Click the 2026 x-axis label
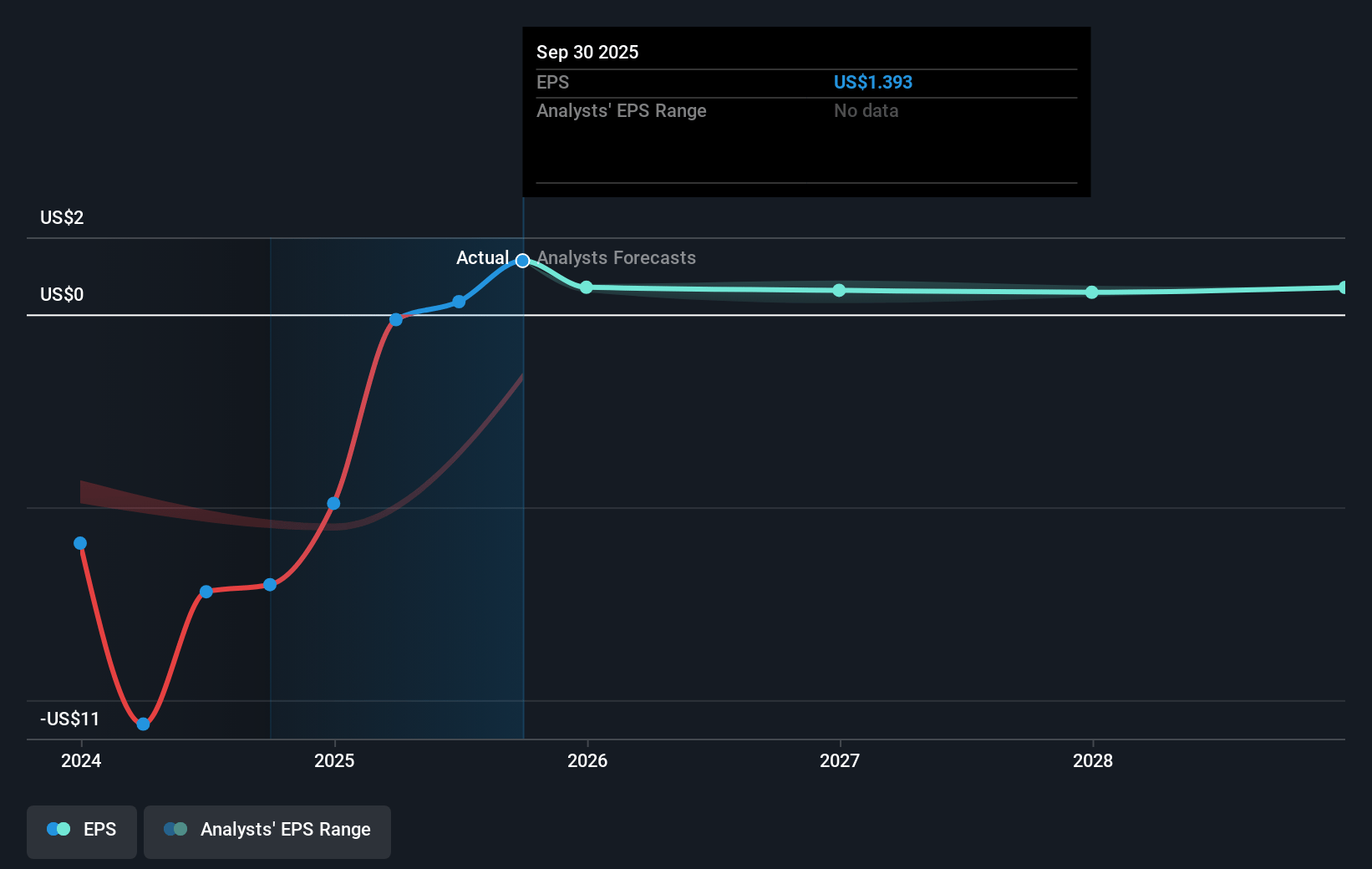 (587, 760)
